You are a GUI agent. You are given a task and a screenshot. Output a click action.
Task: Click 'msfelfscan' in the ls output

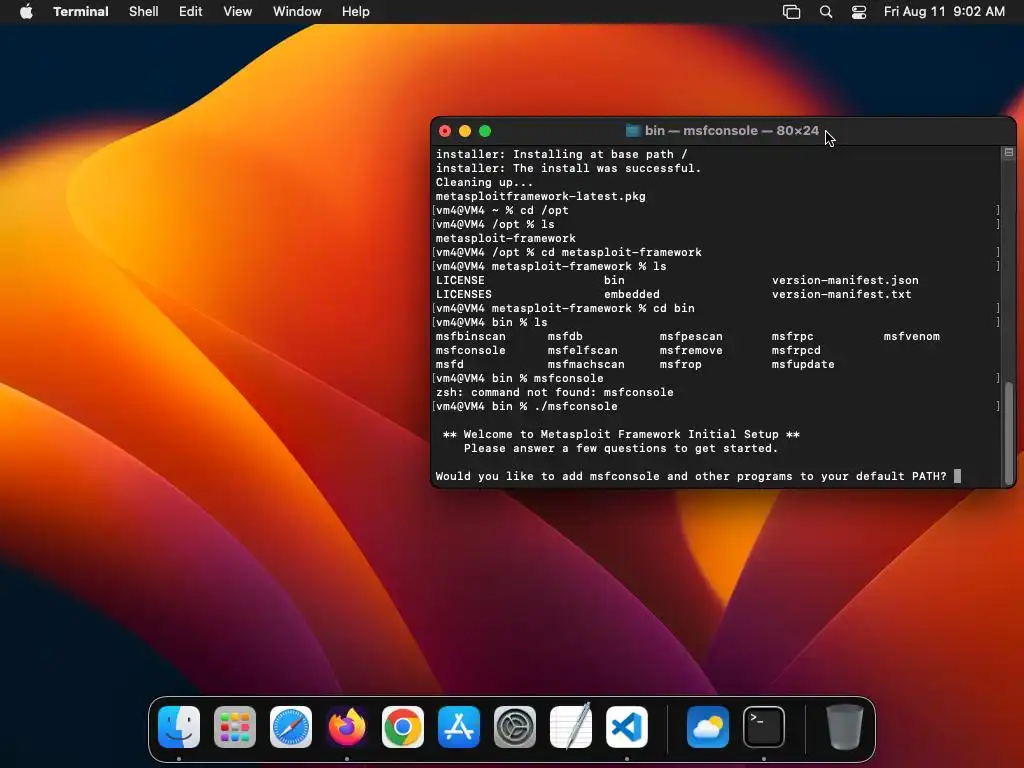pyautogui.click(x=583, y=350)
